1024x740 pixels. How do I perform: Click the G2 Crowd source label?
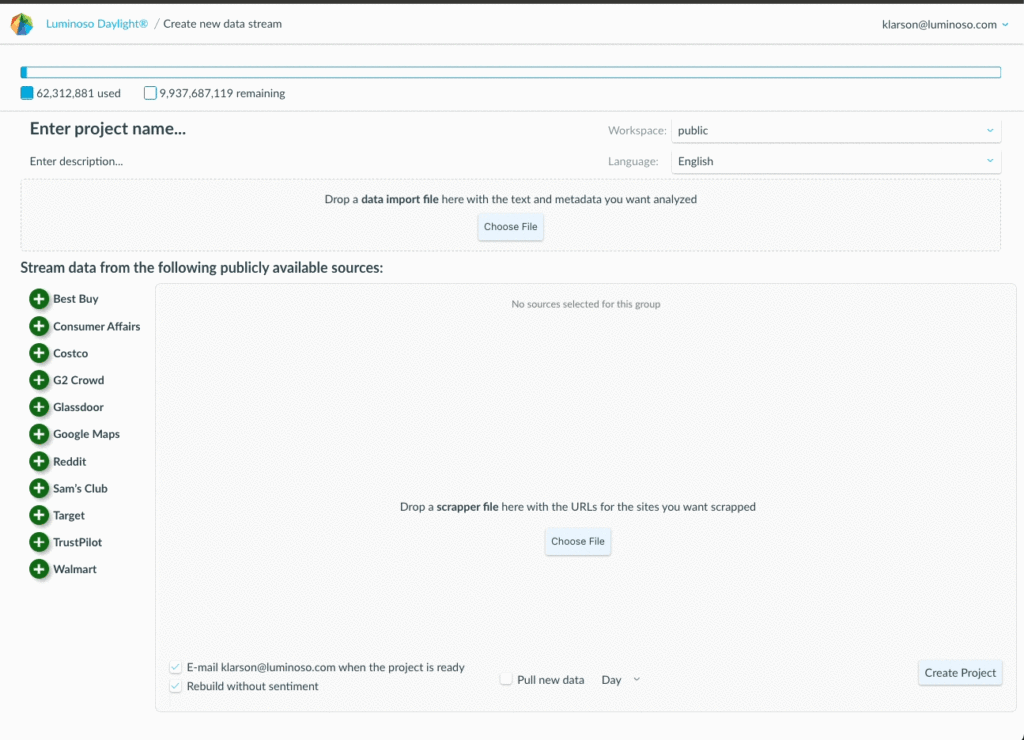[78, 380]
